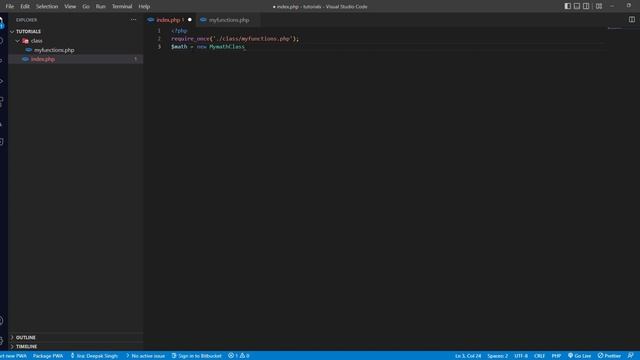Image resolution: width=640 pixels, height=360 pixels.
Task: Open the Edit menu
Action: (x=25, y=6)
